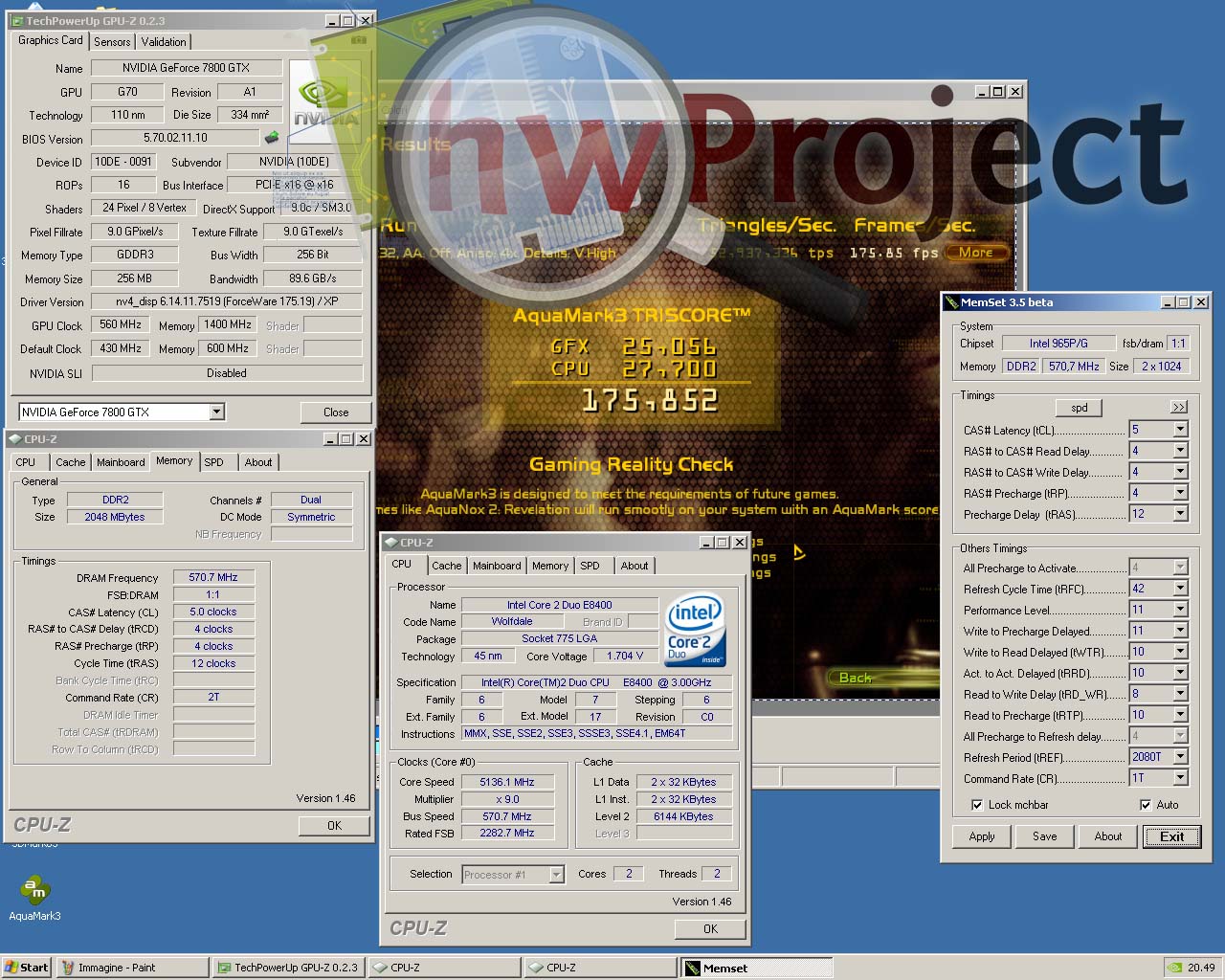Switch to the Sensors tab in GPU-Z

(x=112, y=42)
